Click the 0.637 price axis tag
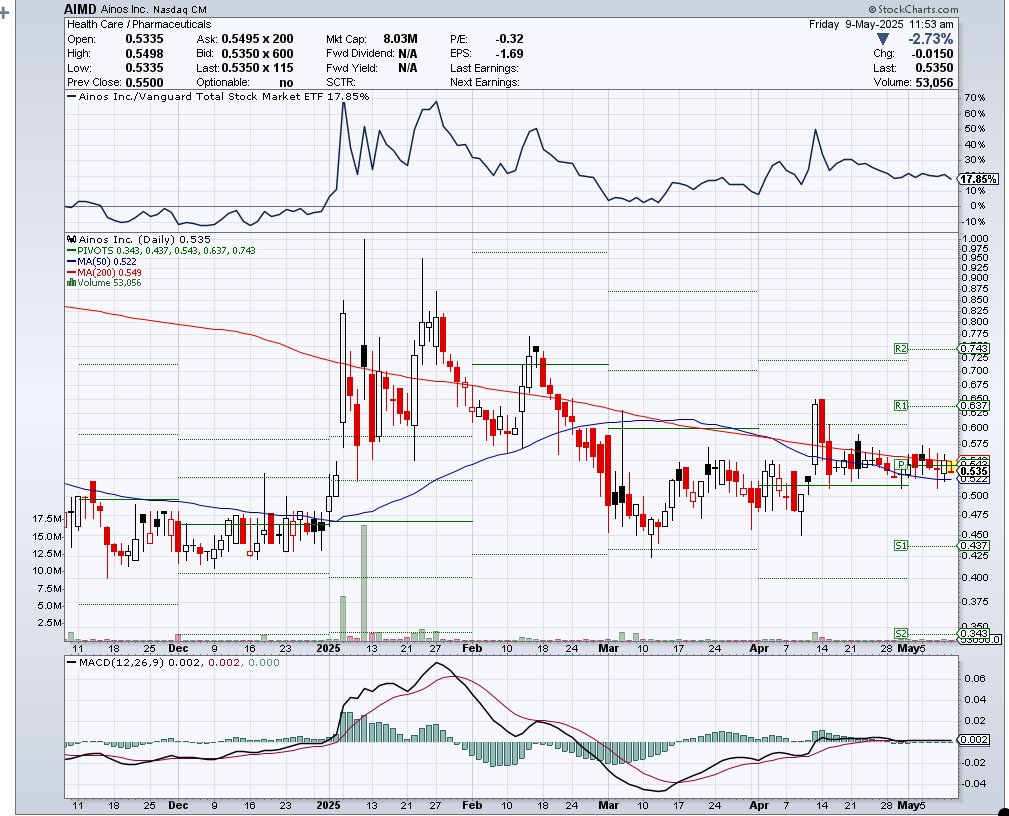 (974, 405)
